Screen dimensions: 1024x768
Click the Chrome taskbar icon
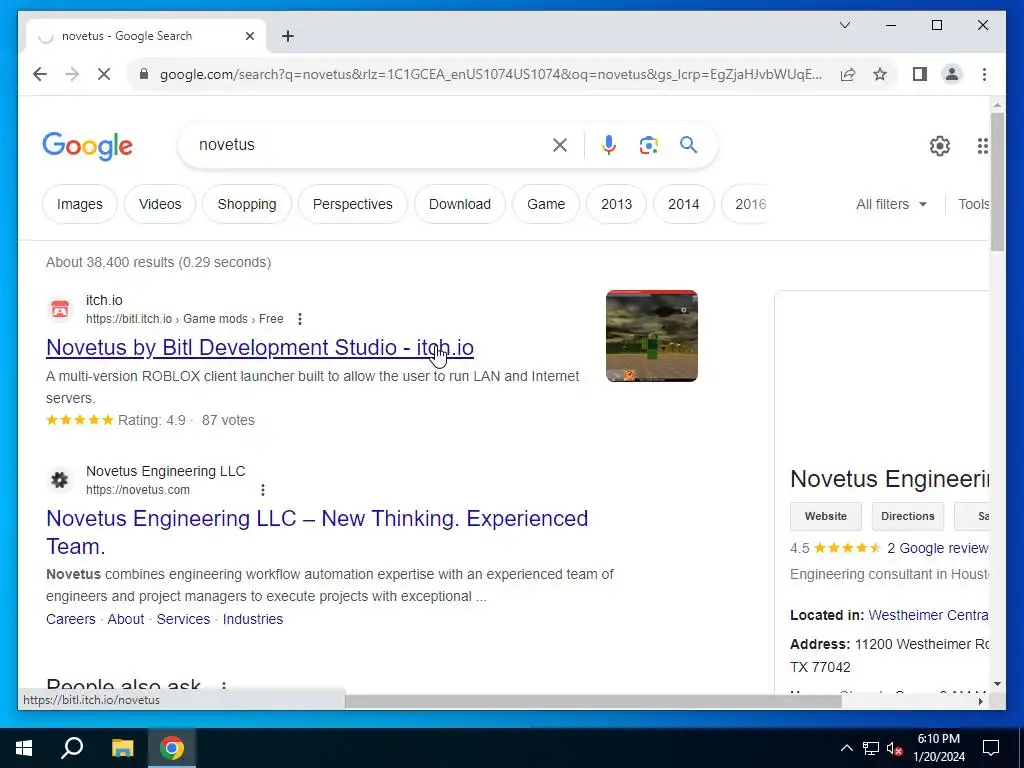(x=172, y=748)
